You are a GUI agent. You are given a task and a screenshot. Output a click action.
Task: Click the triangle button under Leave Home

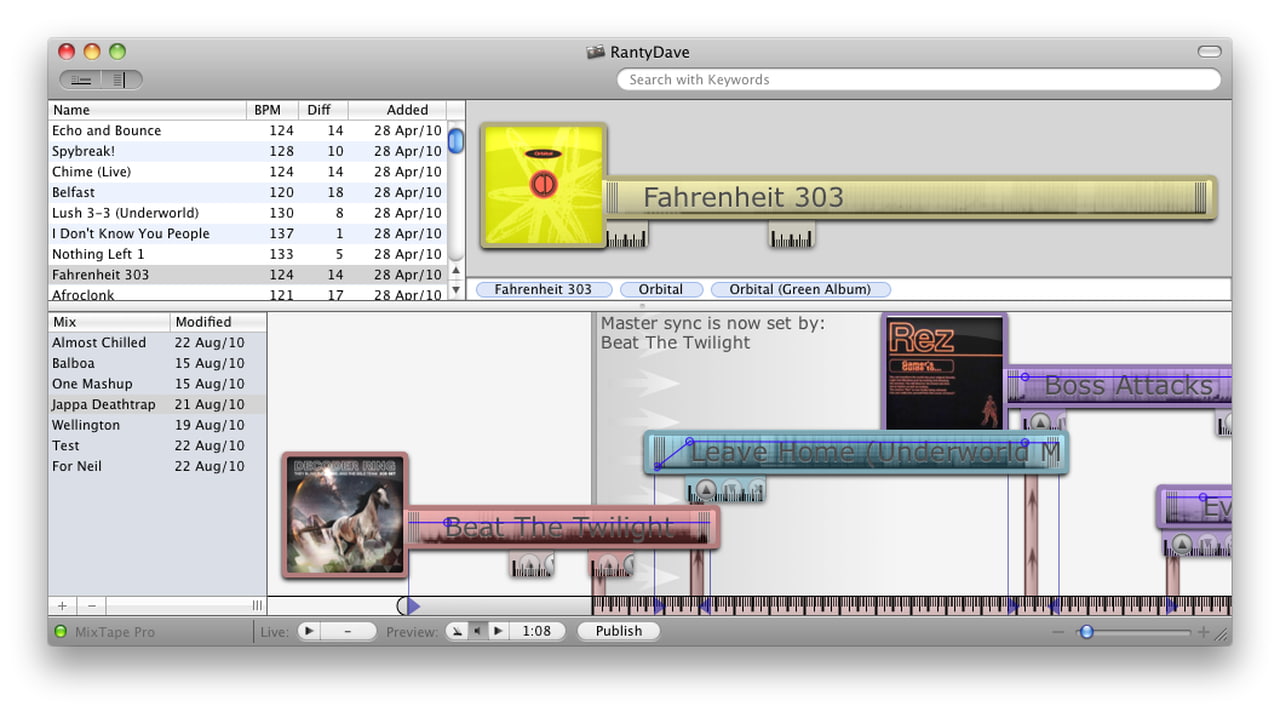coord(706,490)
